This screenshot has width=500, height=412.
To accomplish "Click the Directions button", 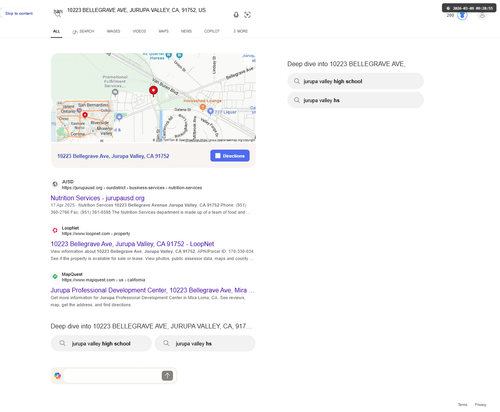I will click(230, 156).
